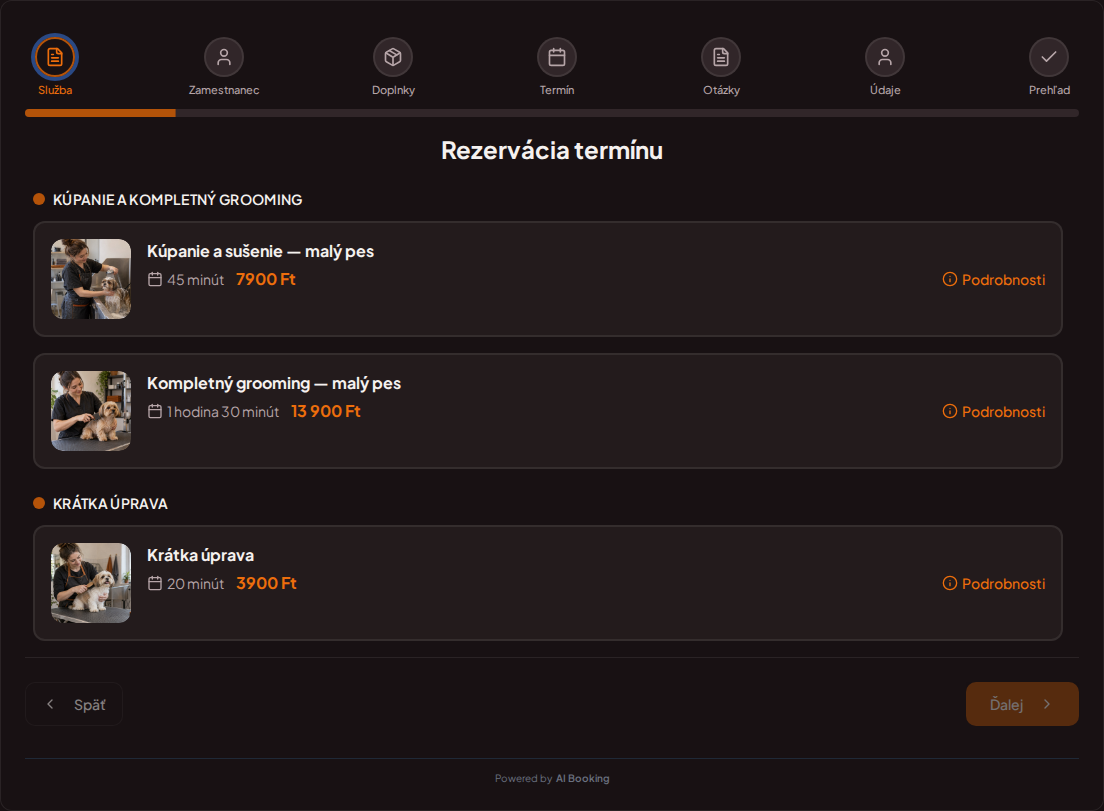Screen dimensions: 1104x811
Task: Select the Otázky step document icon
Action: (x=721, y=57)
